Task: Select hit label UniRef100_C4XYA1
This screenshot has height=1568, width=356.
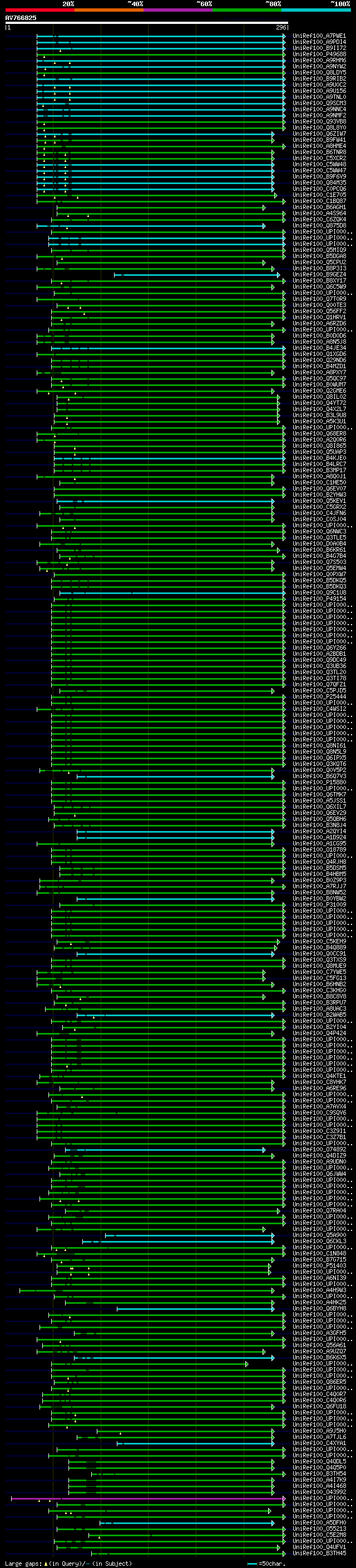Action: (319, 1443)
